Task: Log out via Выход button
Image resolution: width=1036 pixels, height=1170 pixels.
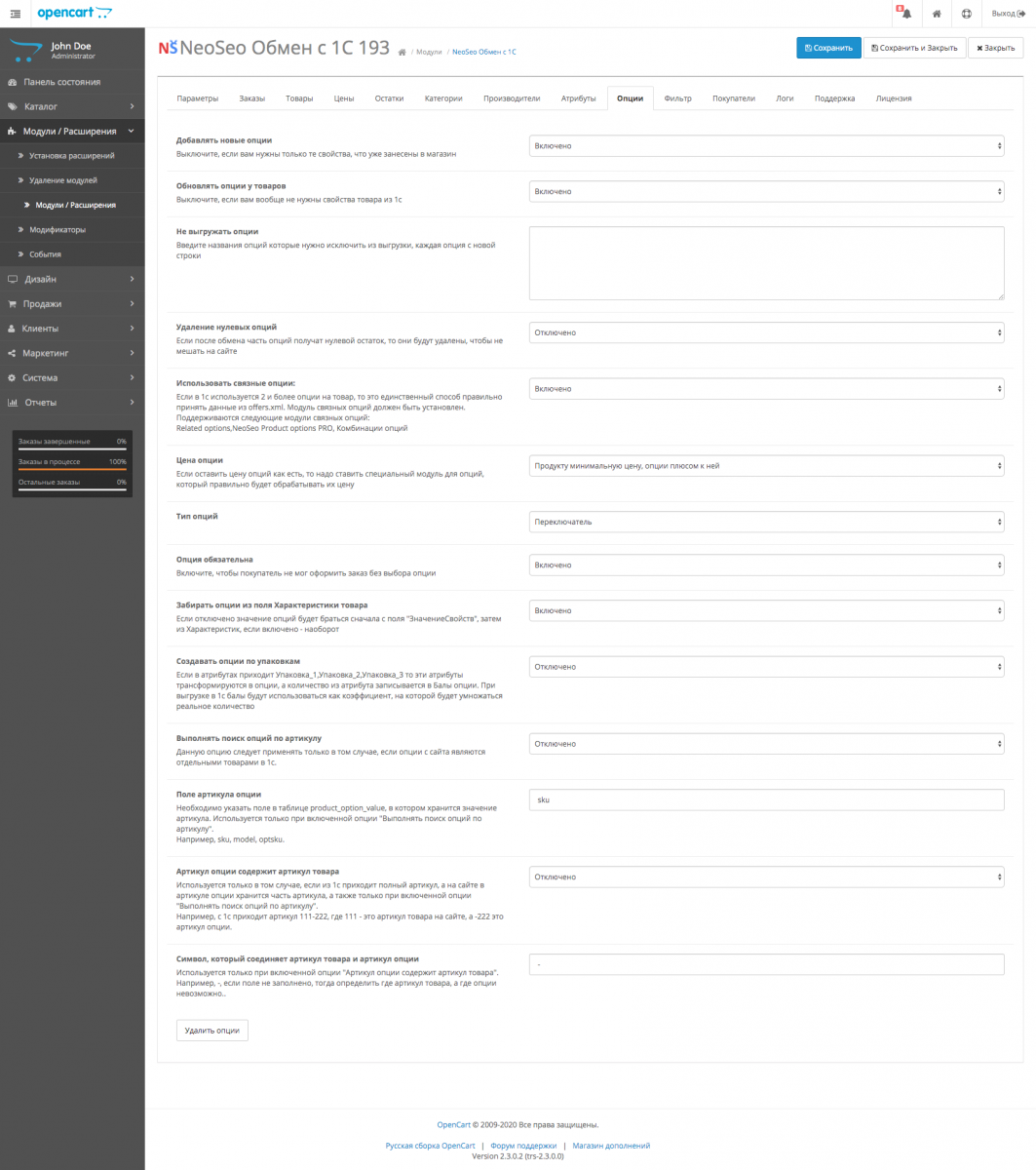Action: [1008, 14]
